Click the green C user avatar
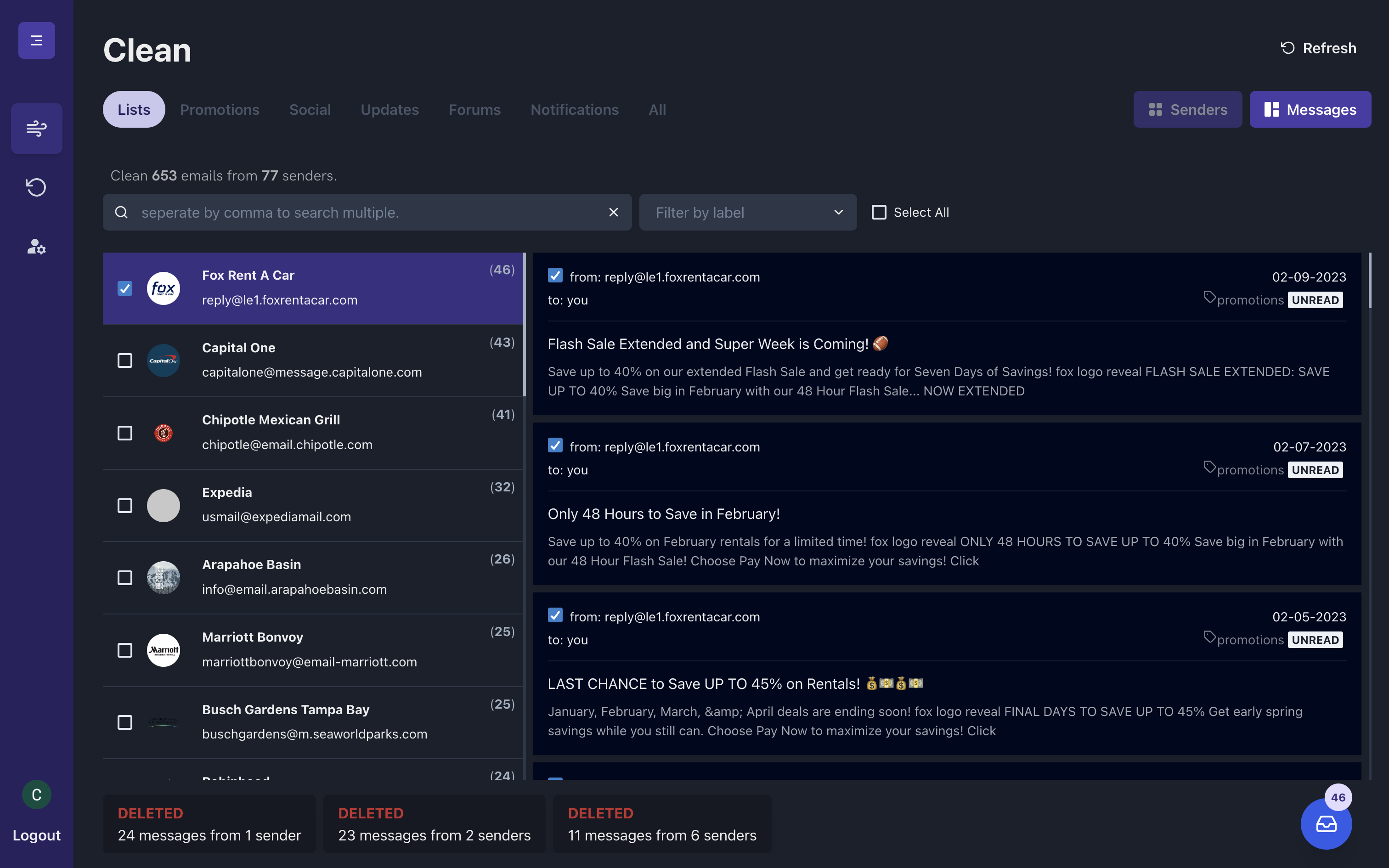1389x868 pixels. click(x=37, y=795)
